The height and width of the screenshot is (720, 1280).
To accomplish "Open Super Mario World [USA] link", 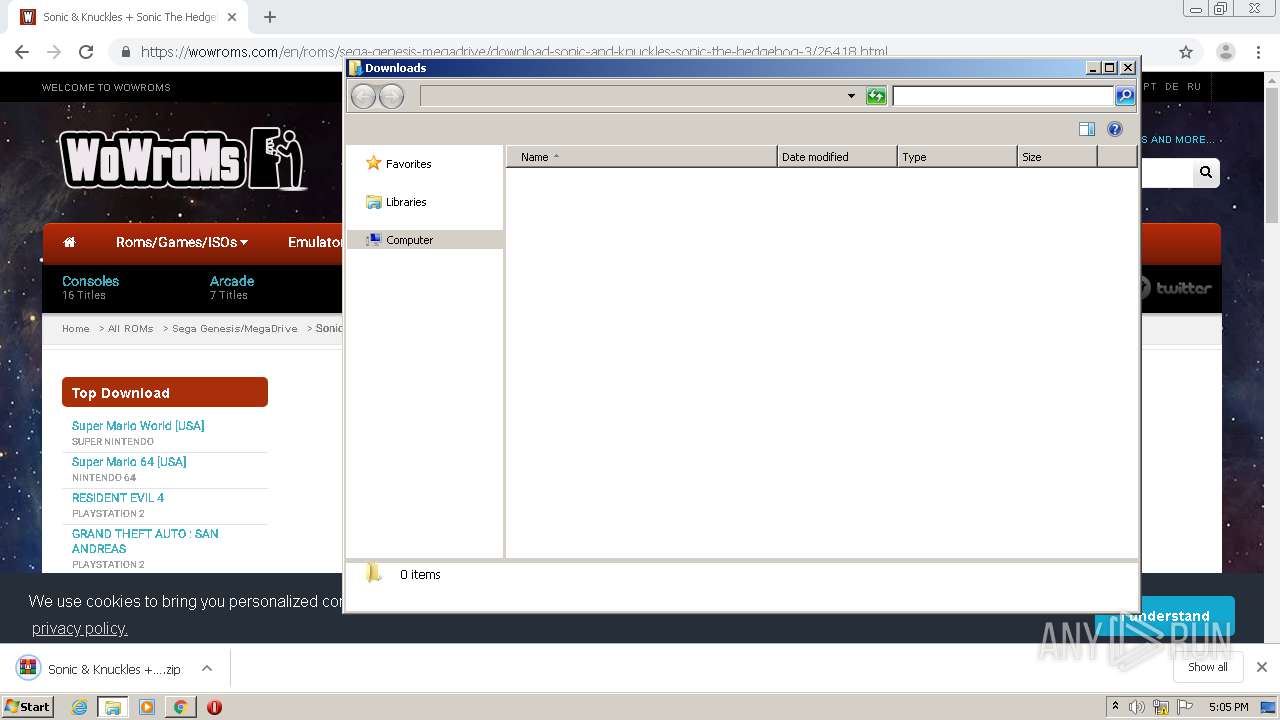I will pos(138,426).
